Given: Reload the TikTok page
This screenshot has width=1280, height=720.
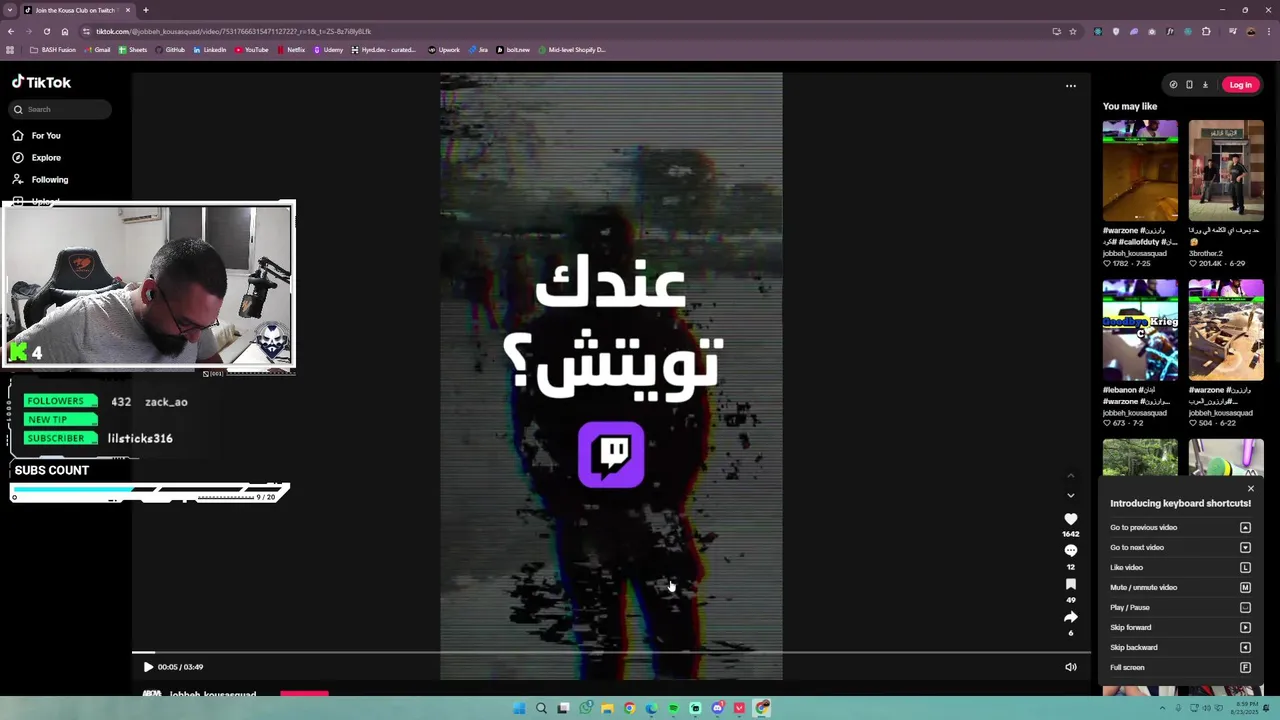Looking at the screenshot, I should pos(46,31).
